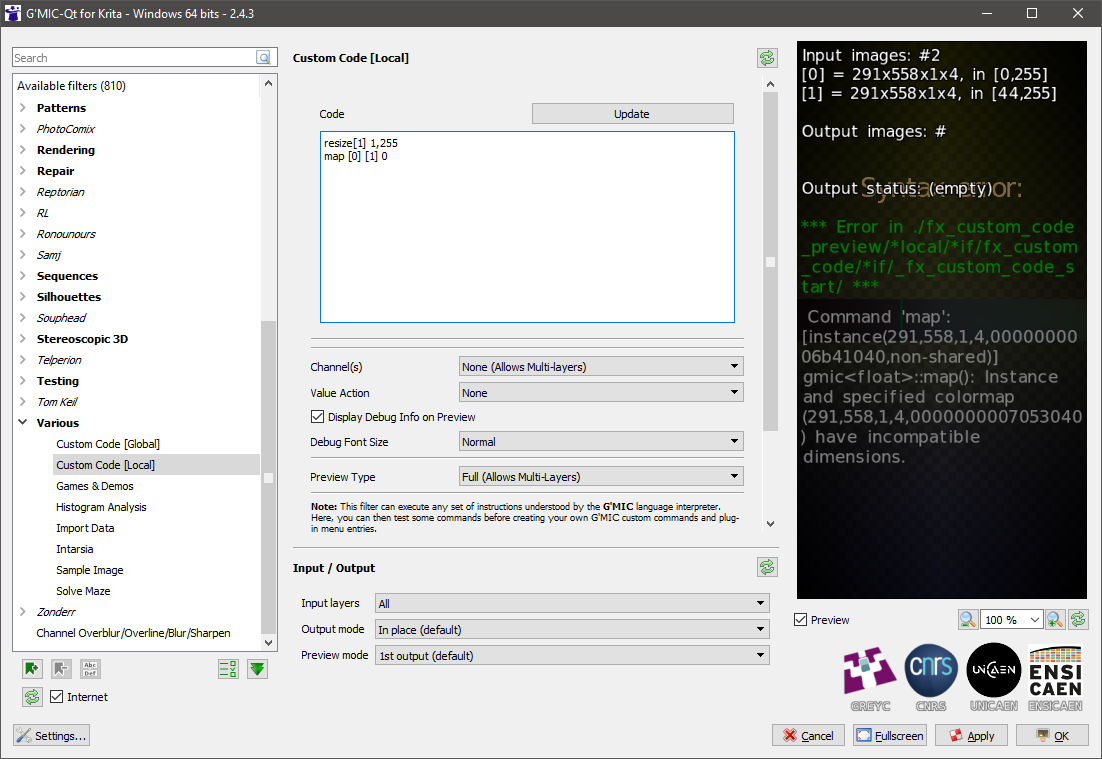Open the Input layers dropdown
The width and height of the screenshot is (1102, 759).
572,603
